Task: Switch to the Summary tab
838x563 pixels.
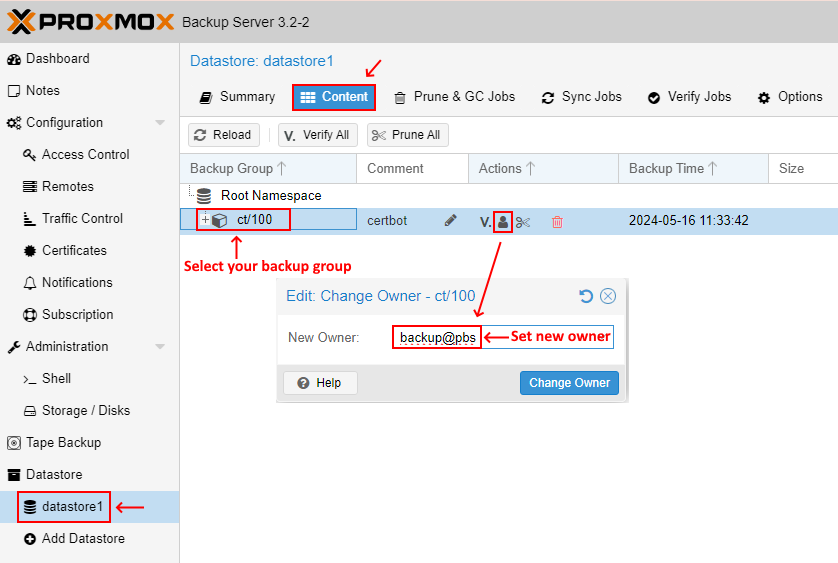Action: click(x=237, y=97)
